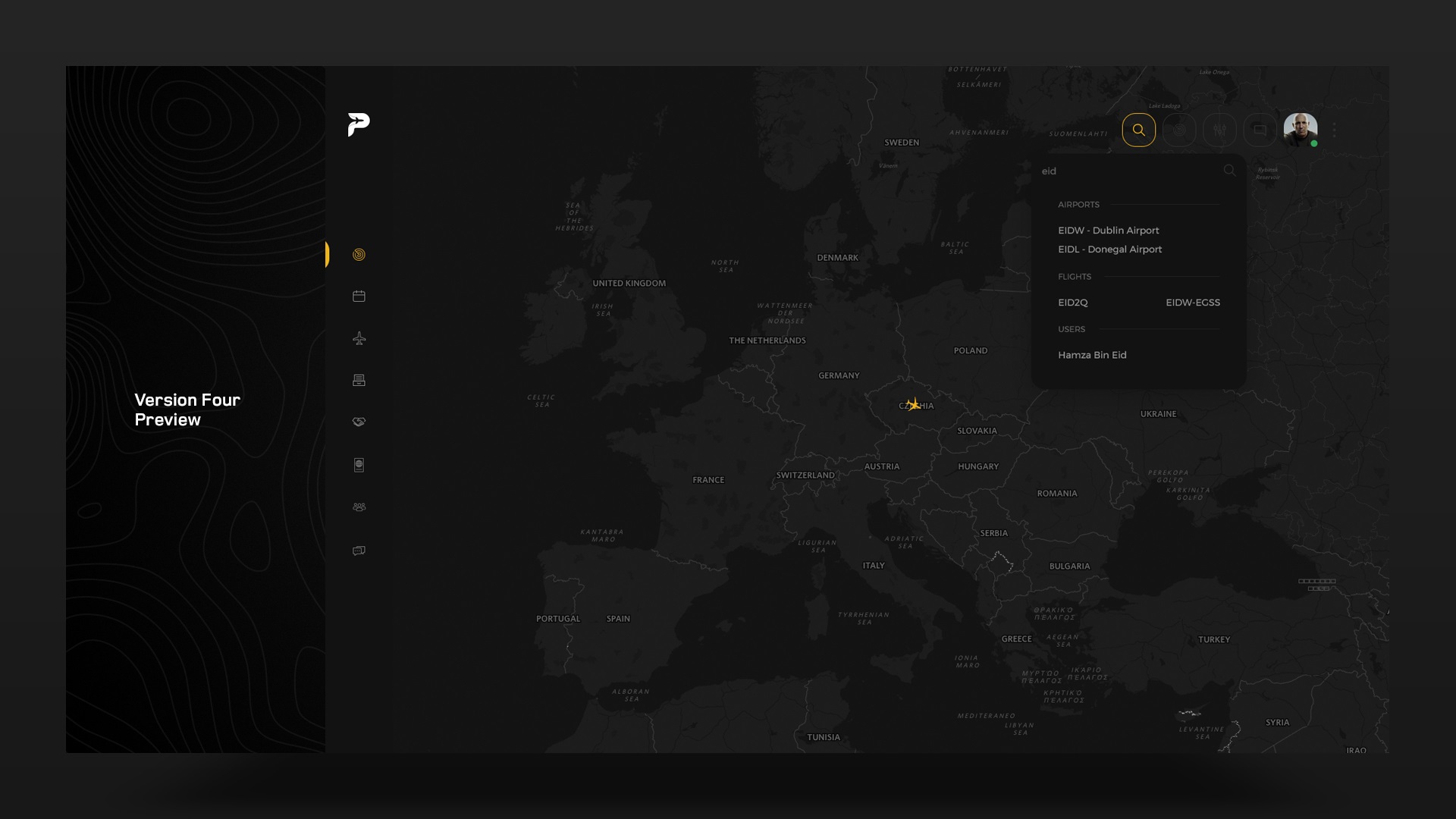The height and width of the screenshot is (819, 1456).
Task: Open the radar map sidebar icon
Action: (x=359, y=255)
